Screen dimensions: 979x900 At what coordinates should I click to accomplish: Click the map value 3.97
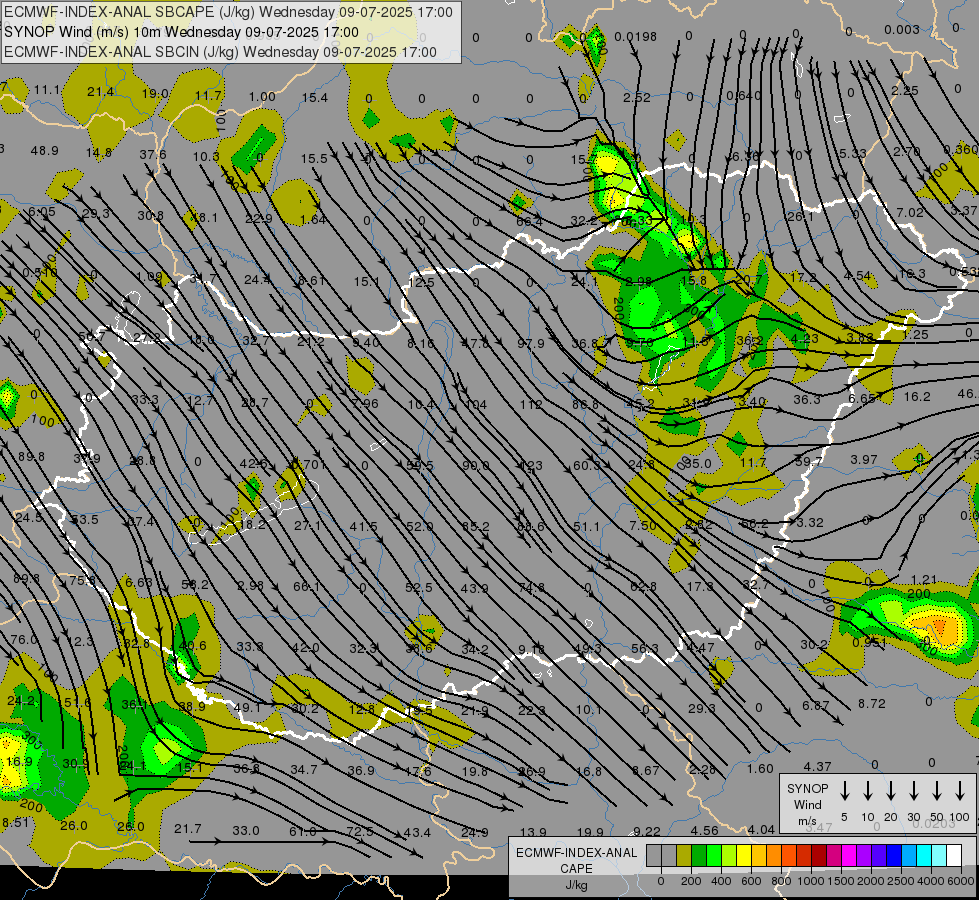tap(864, 459)
